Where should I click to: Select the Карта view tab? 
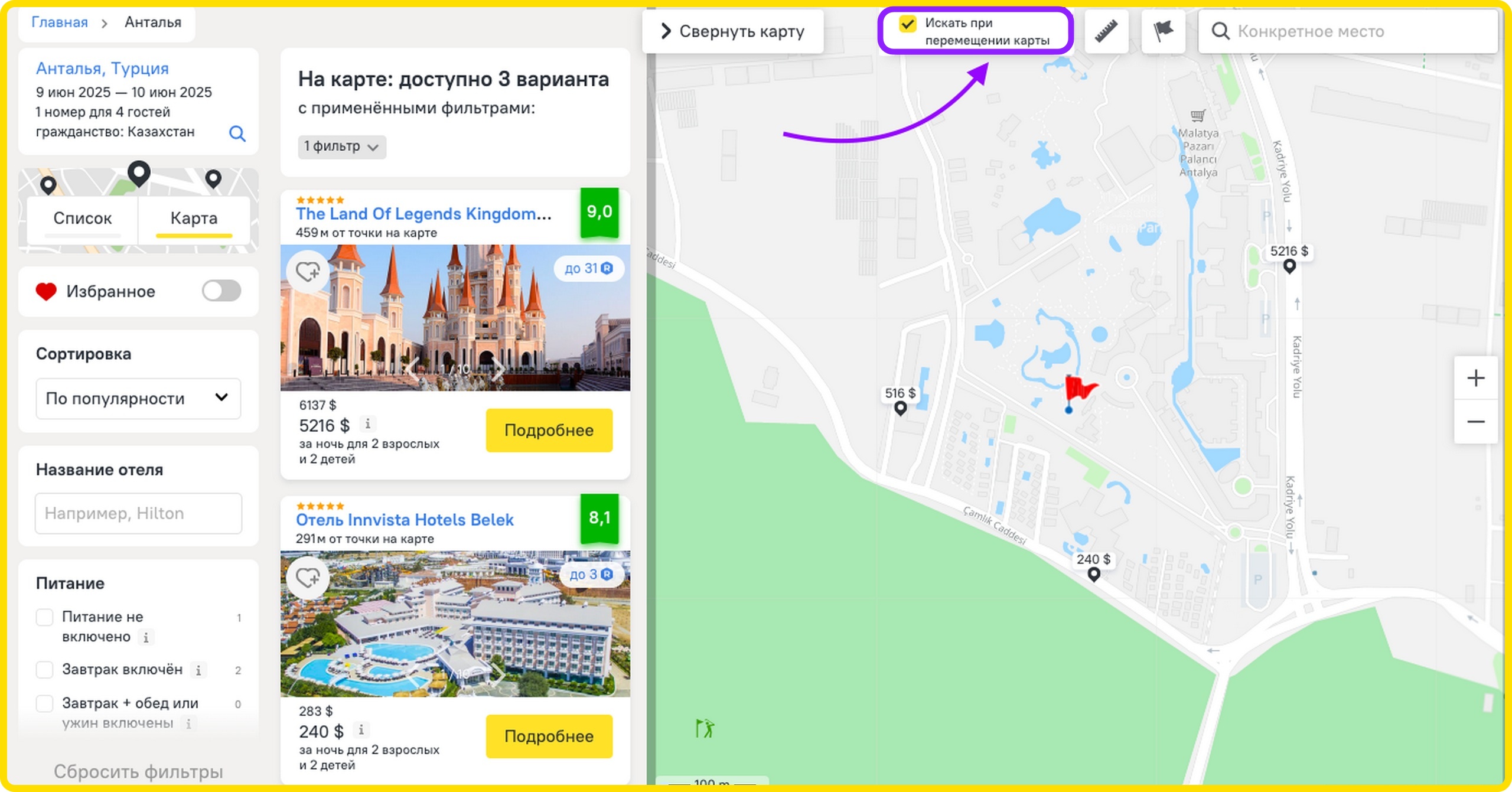pos(194,219)
